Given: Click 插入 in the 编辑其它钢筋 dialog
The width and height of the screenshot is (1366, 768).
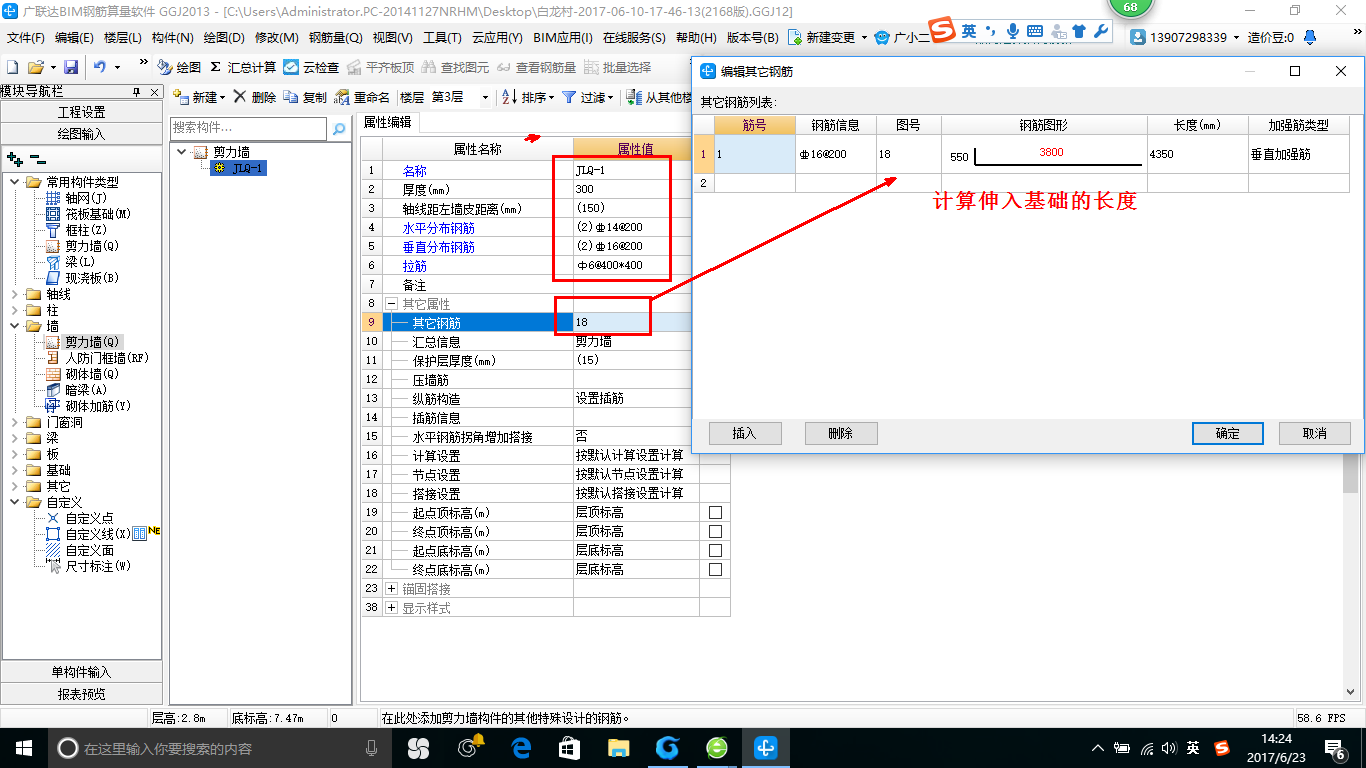Looking at the screenshot, I should pyautogui.click(x=745, y=433).
